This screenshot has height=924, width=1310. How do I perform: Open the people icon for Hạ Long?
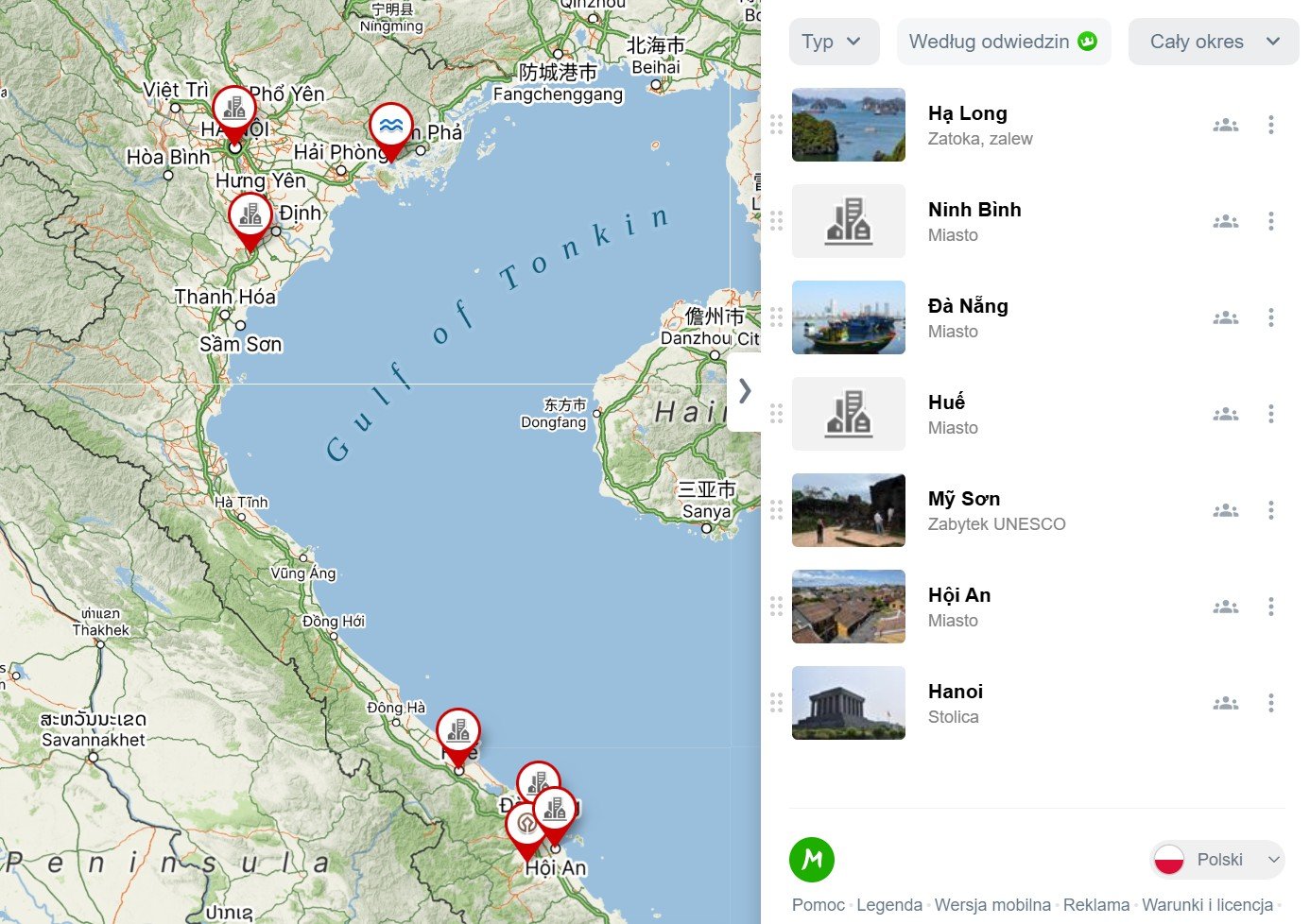pos(1225,125)
